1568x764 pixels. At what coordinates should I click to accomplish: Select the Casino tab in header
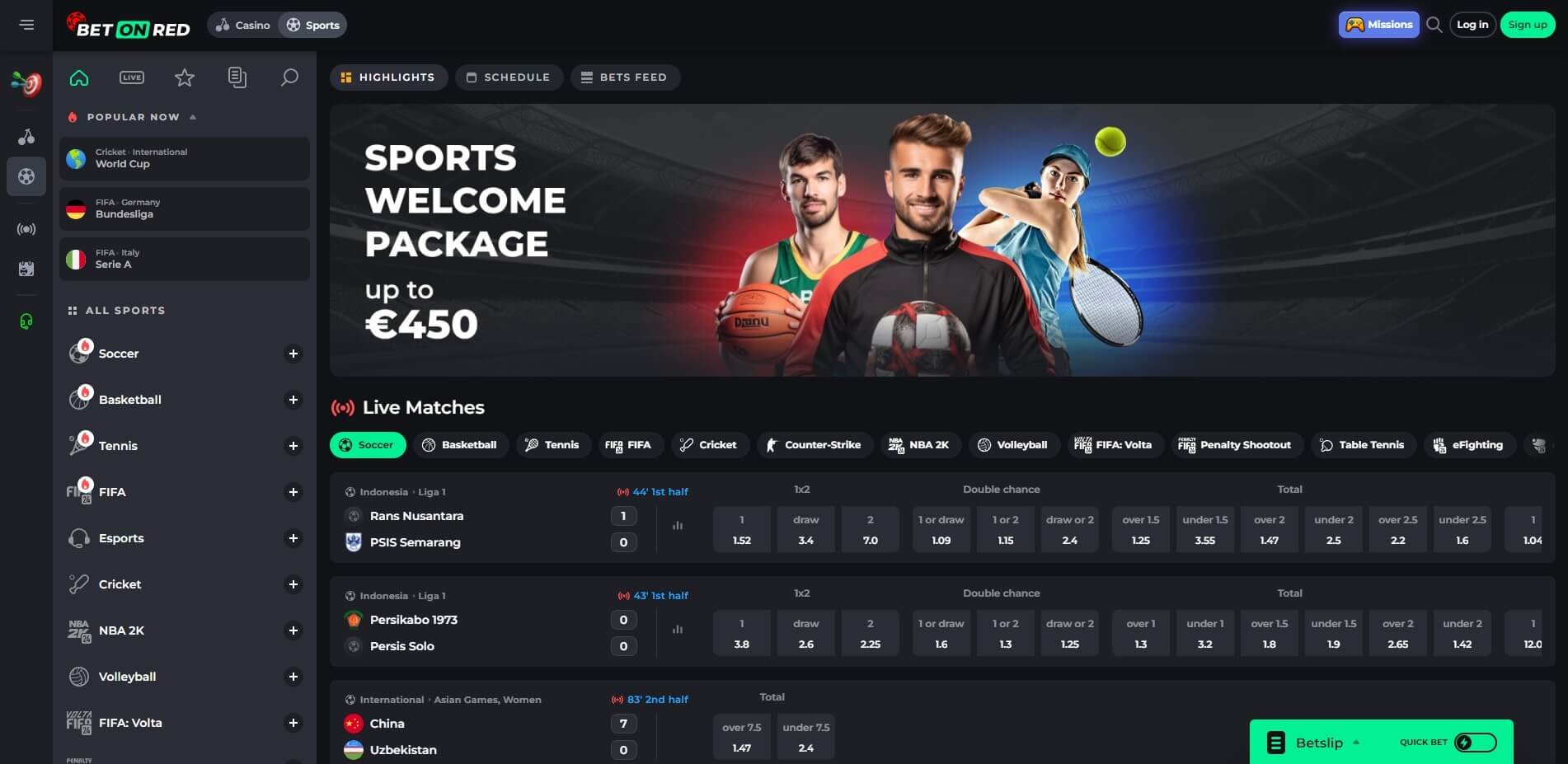pos(243,25)
